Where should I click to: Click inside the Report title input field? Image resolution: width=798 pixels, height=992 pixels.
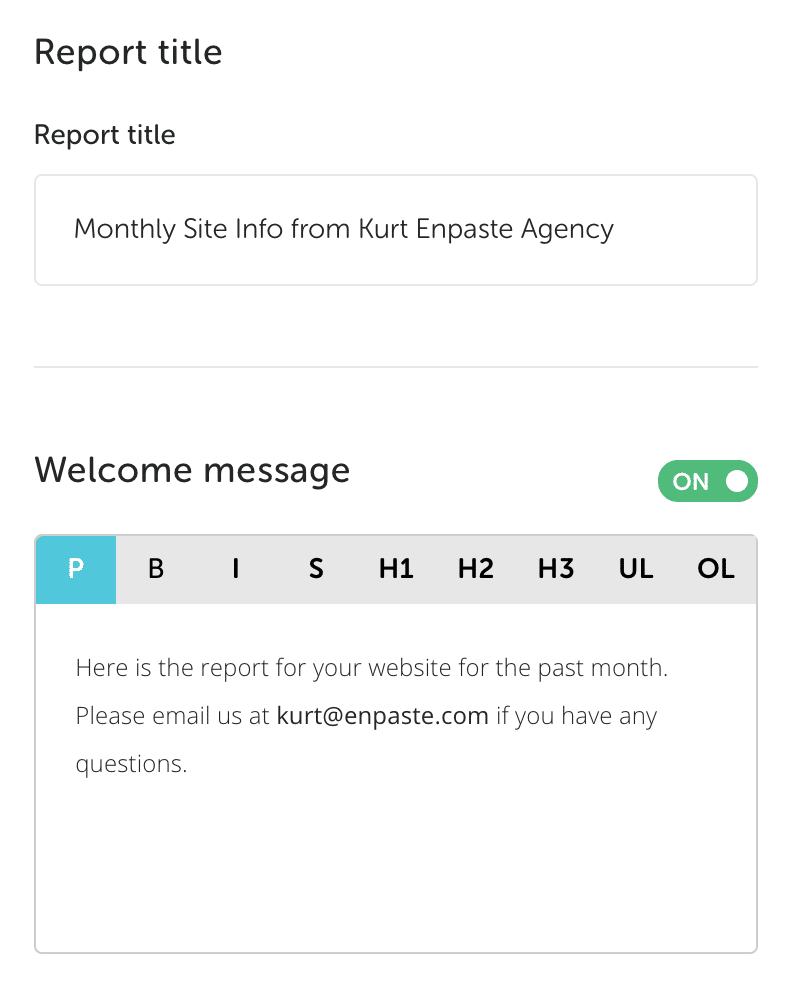click(x=396, y=230)
